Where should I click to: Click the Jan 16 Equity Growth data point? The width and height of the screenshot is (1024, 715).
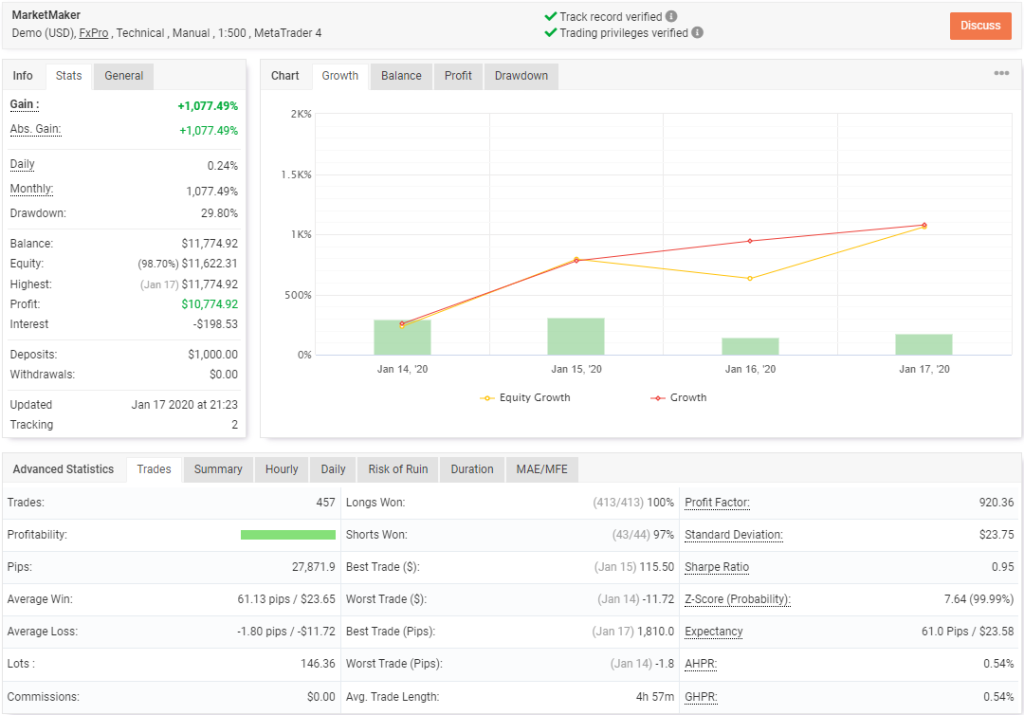750,279
